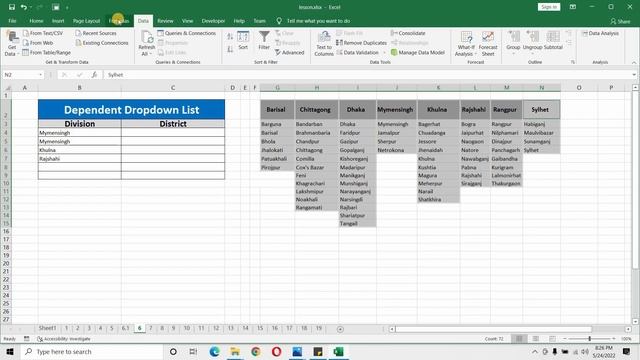Switch to the Insert tab
Screen dimensions: 640x360
point(58,21)
